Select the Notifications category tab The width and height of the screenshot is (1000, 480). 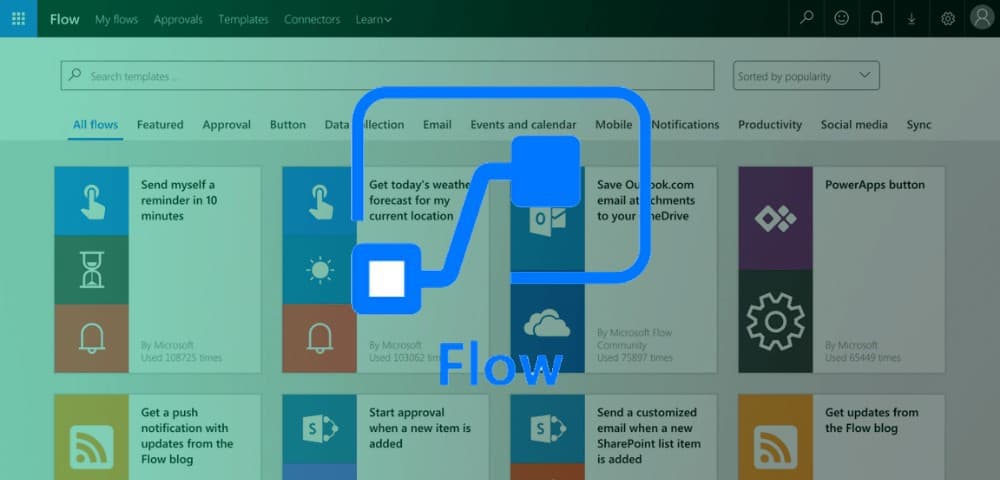(686, 124)
